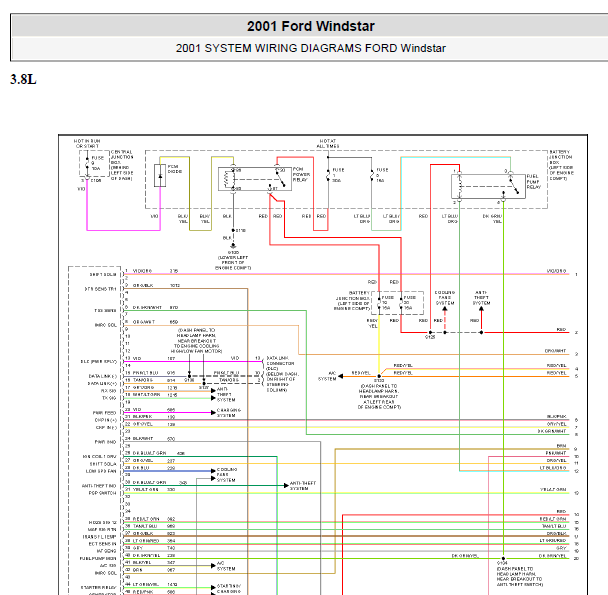This screenshot has width=608, height=595.
Task: Click the "LOW SPD FAN" pin label
Action: (101, 471)
